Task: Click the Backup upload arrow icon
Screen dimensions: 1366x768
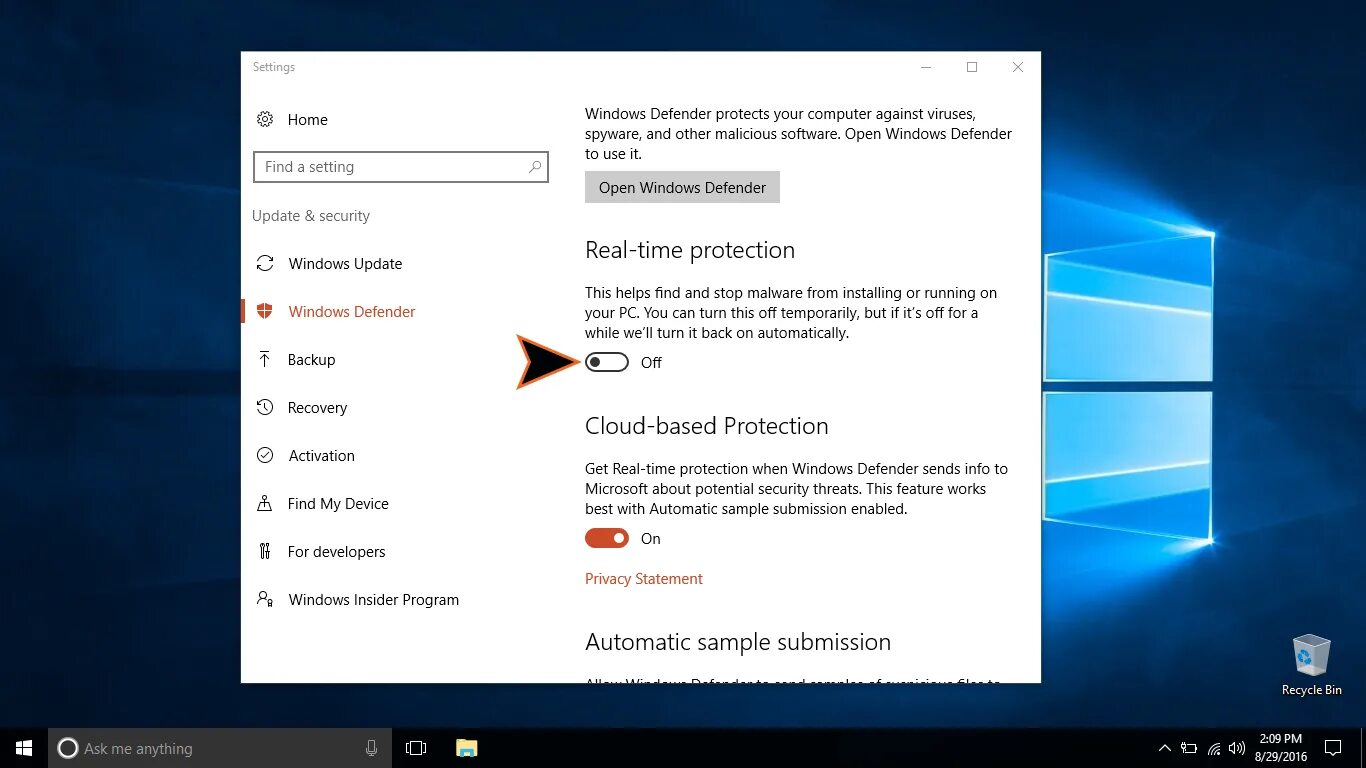Action: coord(265,359)
